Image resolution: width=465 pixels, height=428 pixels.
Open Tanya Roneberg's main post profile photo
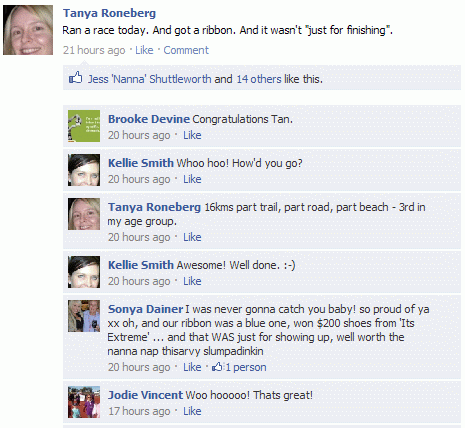click(28, 30)
